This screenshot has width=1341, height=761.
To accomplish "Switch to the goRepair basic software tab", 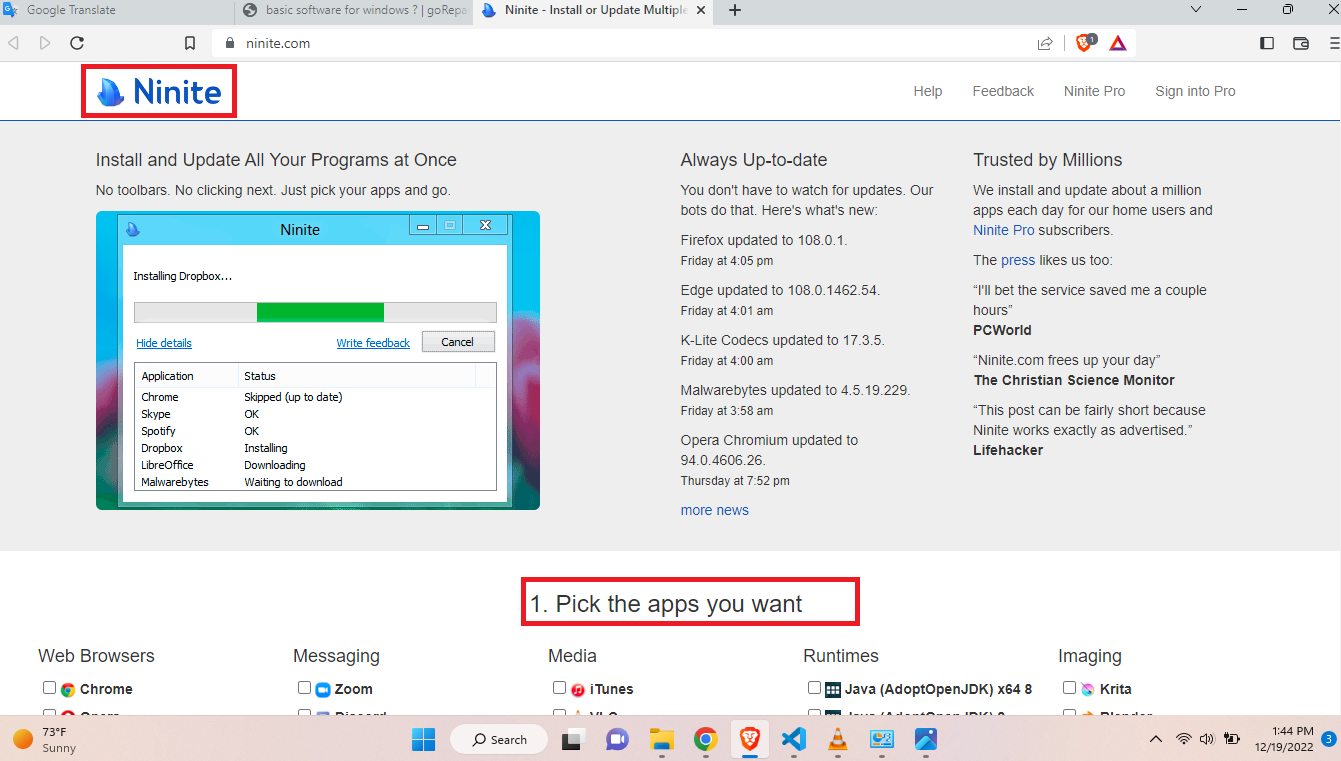I will click(355, 10).
